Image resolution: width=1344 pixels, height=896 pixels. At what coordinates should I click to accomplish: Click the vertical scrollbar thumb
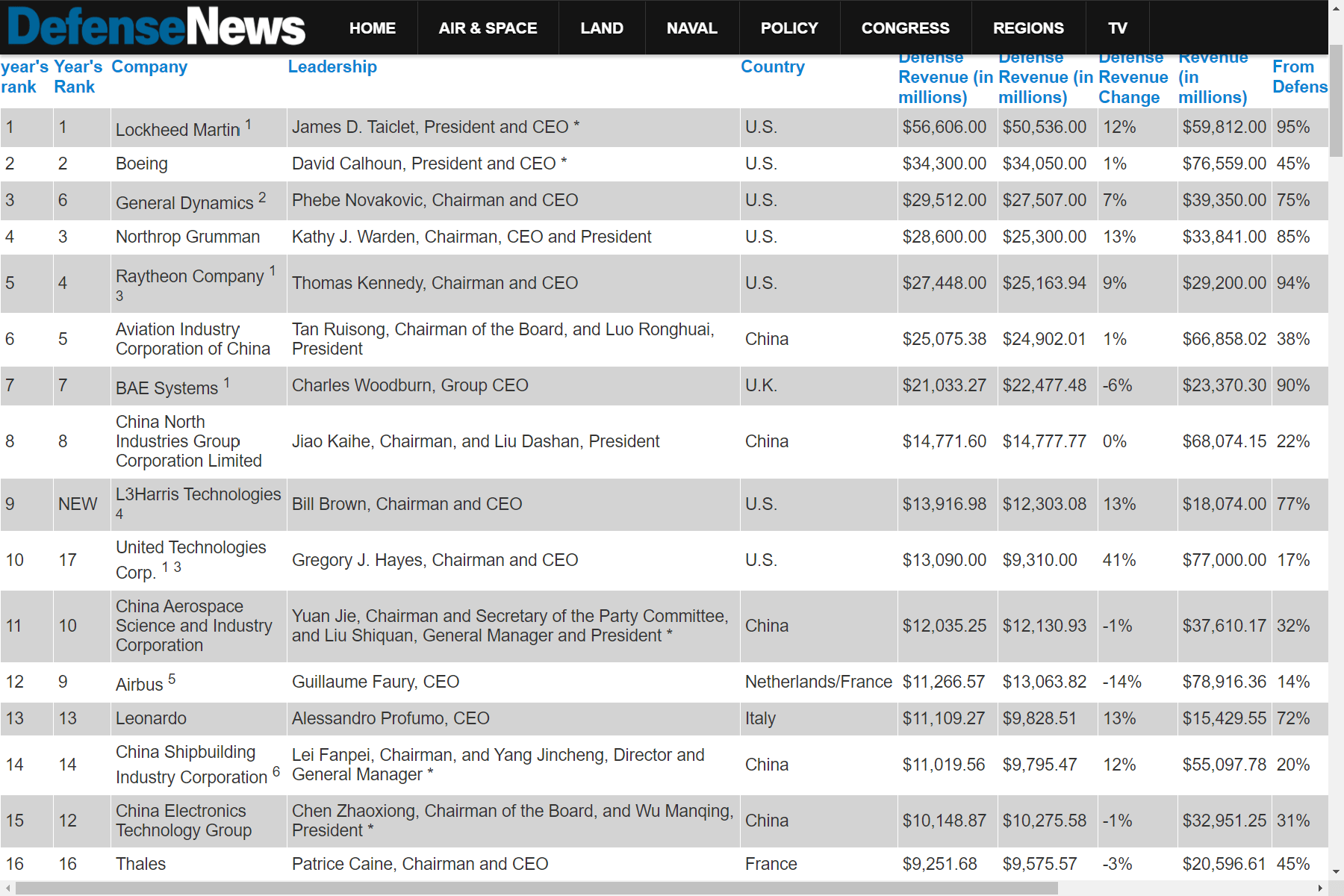point(1337,101)
